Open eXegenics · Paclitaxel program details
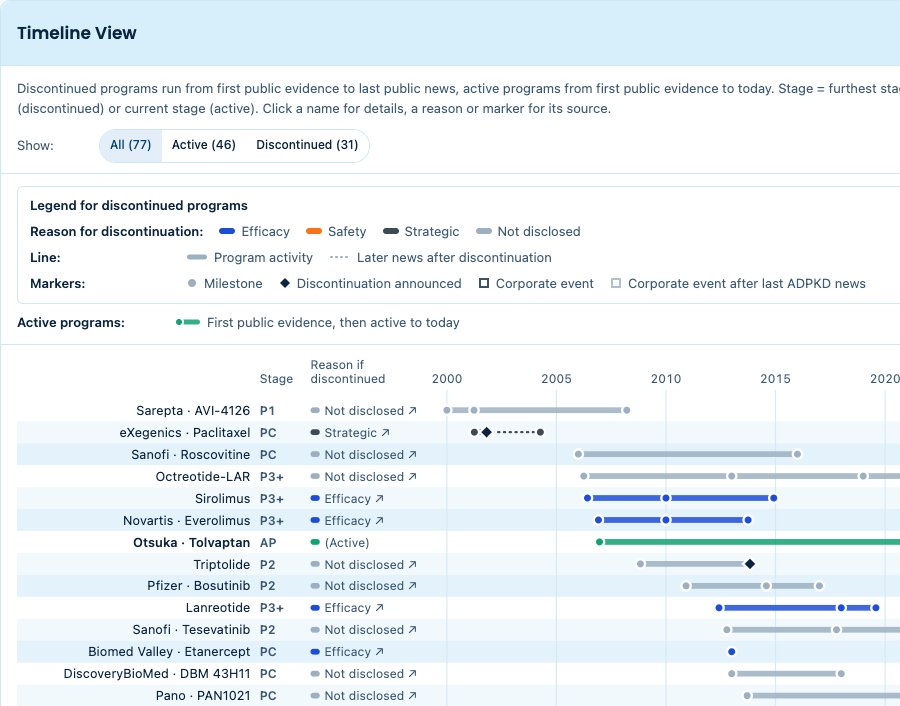900x706 pixels. (x=185, y=432)
